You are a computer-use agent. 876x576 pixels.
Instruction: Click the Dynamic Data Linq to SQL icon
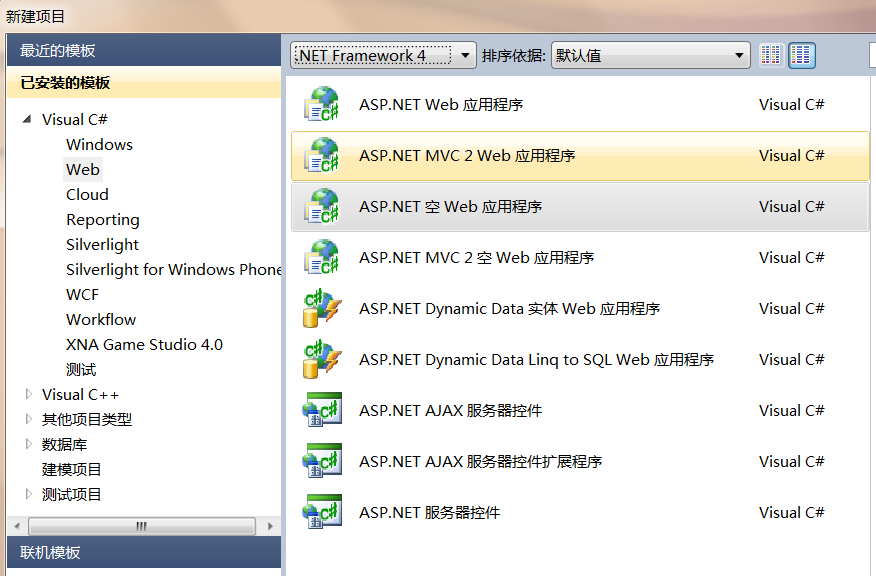coord(322,359)
